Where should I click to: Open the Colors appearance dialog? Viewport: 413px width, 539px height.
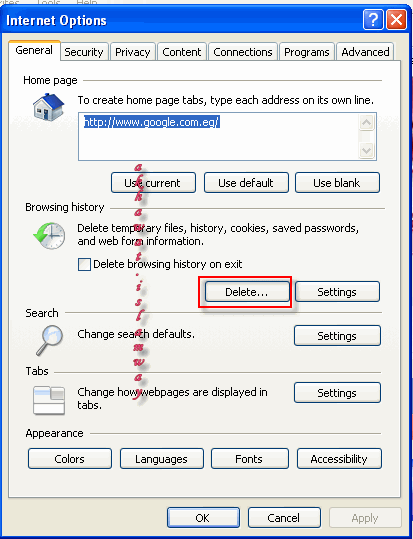[x=70, y=459]
